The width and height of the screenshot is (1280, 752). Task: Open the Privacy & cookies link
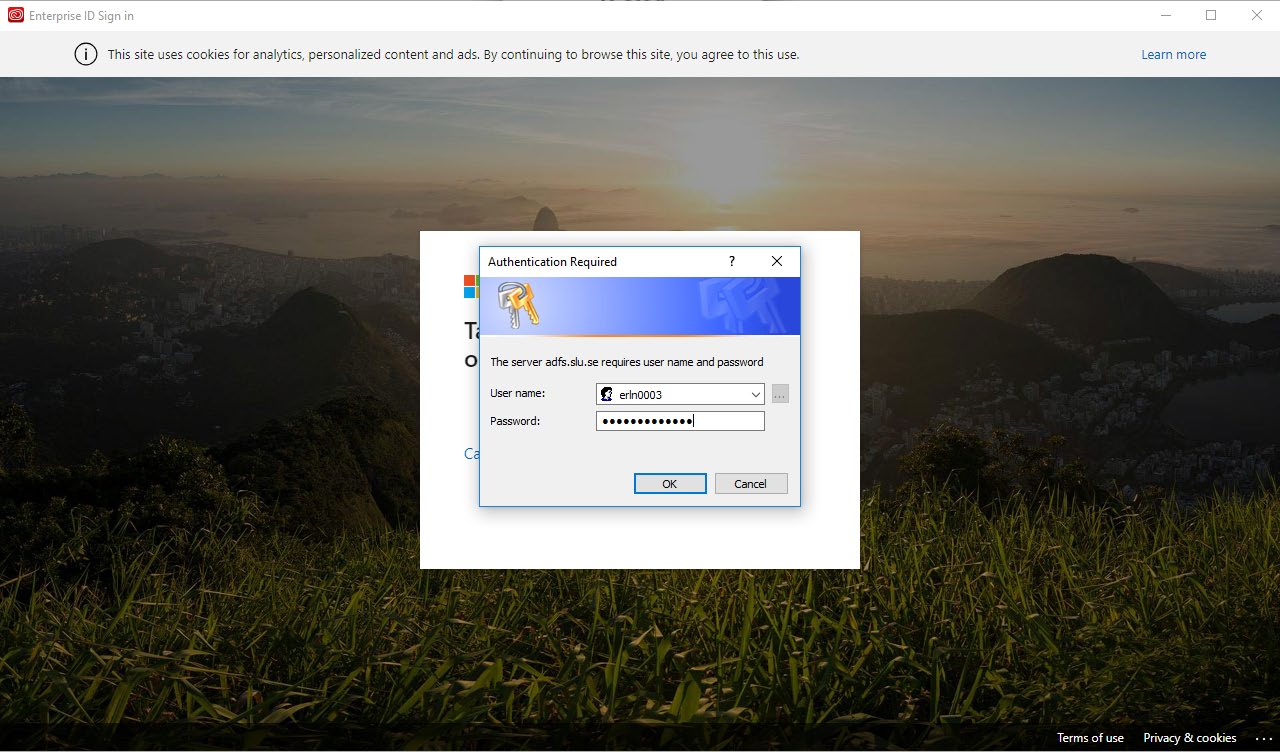click(x=1189, y=738)
